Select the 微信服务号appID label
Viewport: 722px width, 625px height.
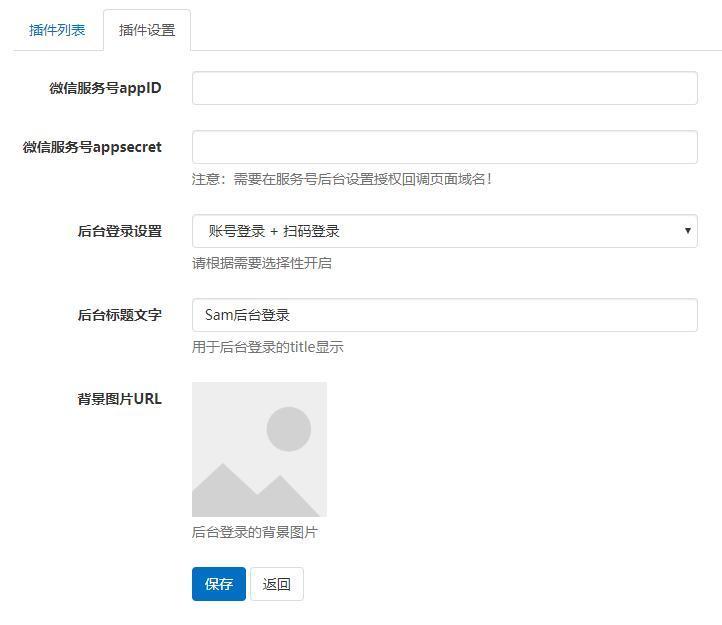[x=105, y=88]
